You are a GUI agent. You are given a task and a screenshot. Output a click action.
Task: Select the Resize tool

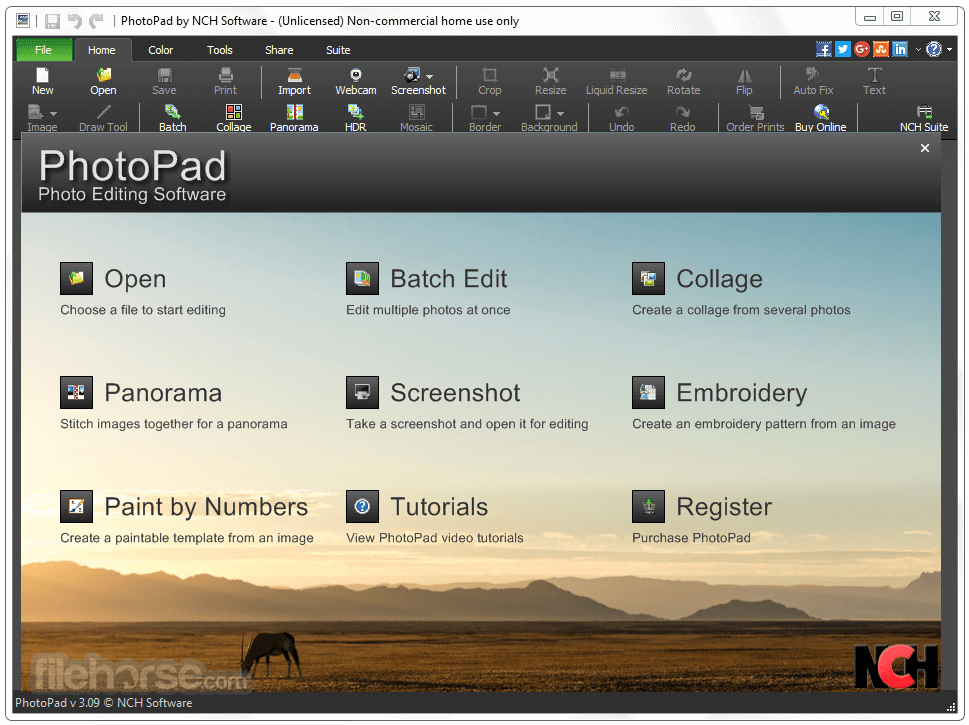click(551, 81)
